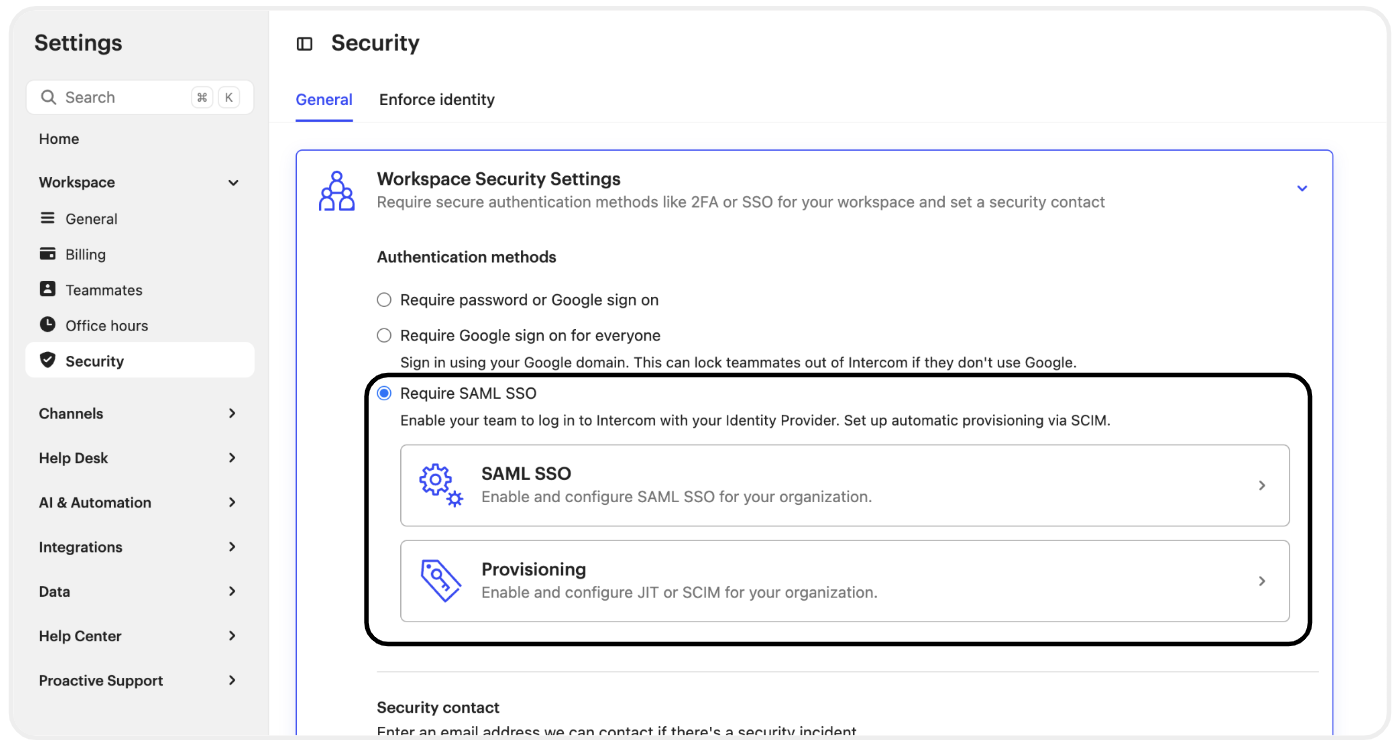Click the SAML SSO card right arrow
Image resolution: width=1396 pixels, height=748 pixels.
point(1262,485)
